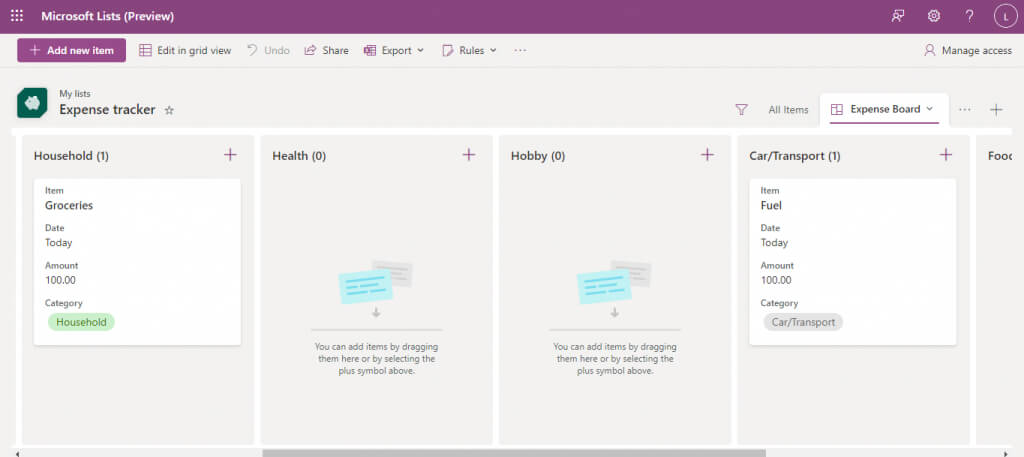
Task: Open the user account avatar
Action: pyautogui.click(x=1005, y=16)
